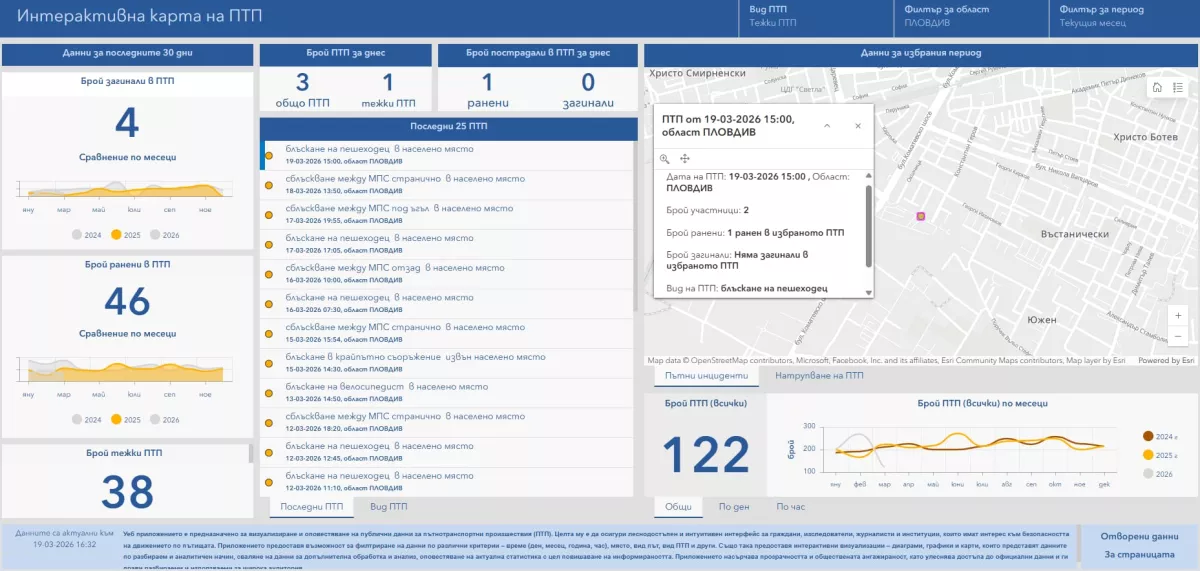1200x571 pixels.
Task: Click the popup's vertical scrollbar
Action: point(868,225)
